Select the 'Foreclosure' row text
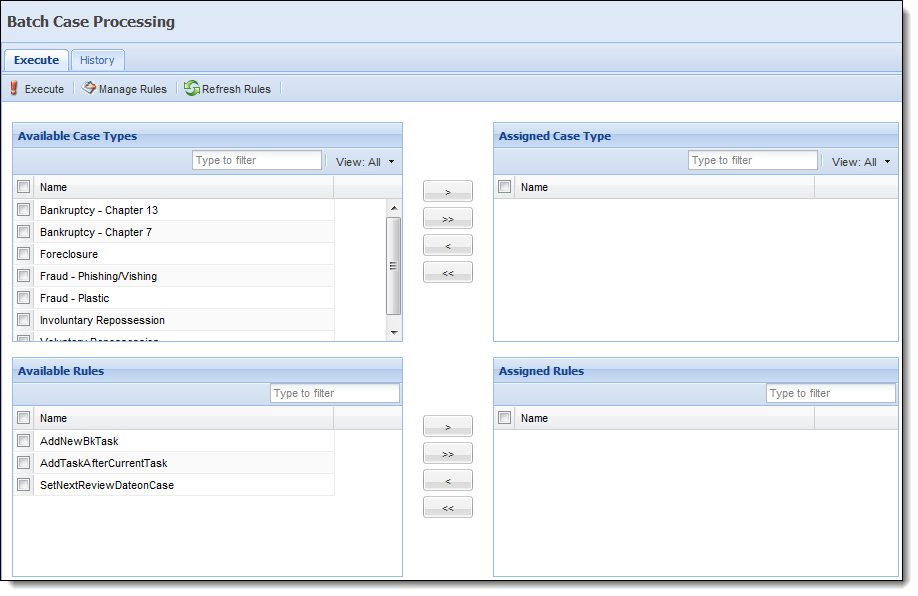This screenshot has width=918, height=596. tap(69, 254)
